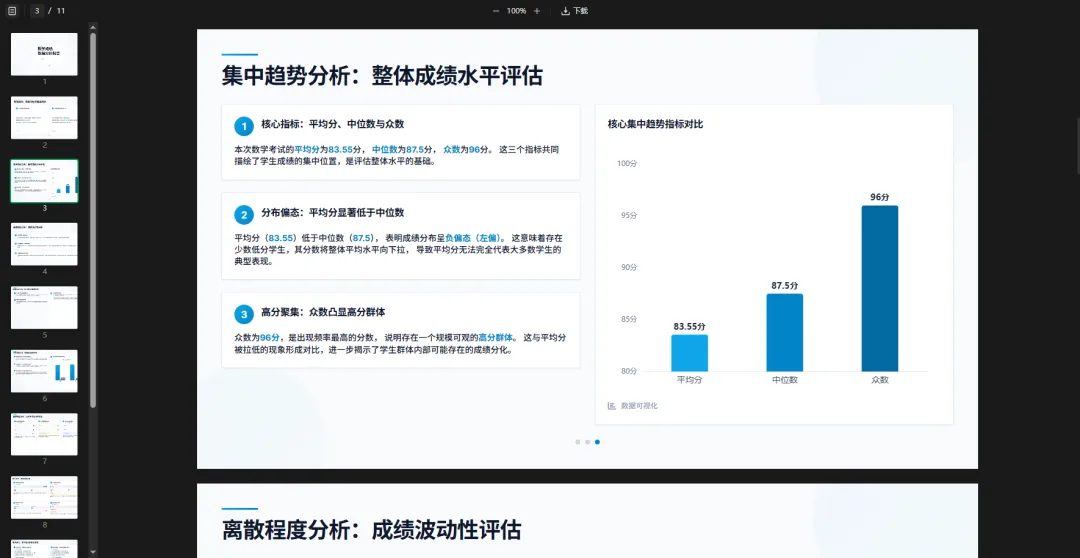The height and width of the screenshot is (558, 1080).
Task: Click the main document scrollbar on right edge
Action: coord(1077,145)
